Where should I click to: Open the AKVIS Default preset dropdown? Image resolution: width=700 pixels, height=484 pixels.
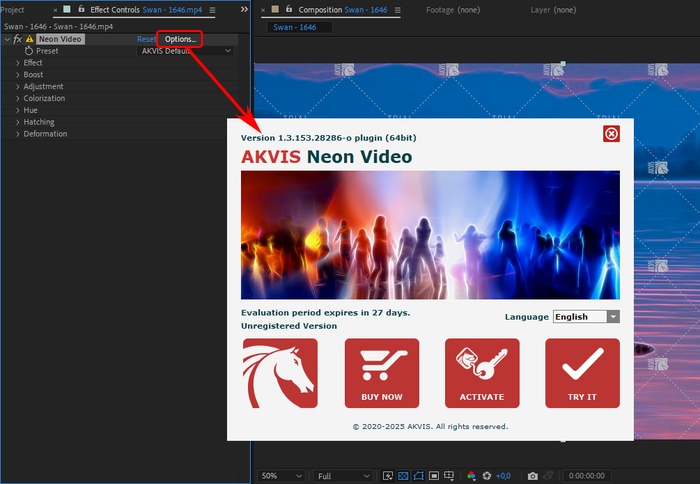click(x=186, y=51)
